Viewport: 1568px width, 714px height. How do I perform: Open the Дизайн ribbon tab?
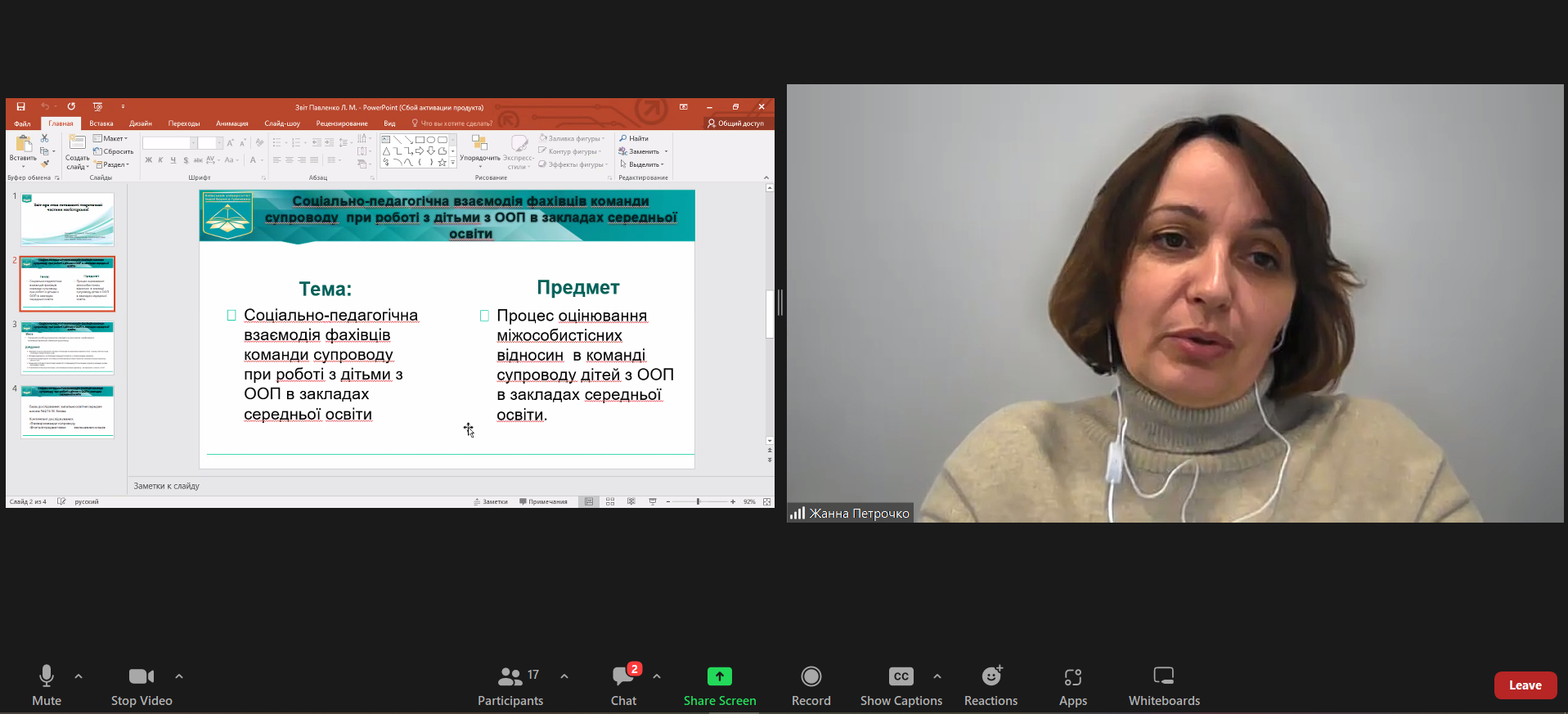click(141, 123)
